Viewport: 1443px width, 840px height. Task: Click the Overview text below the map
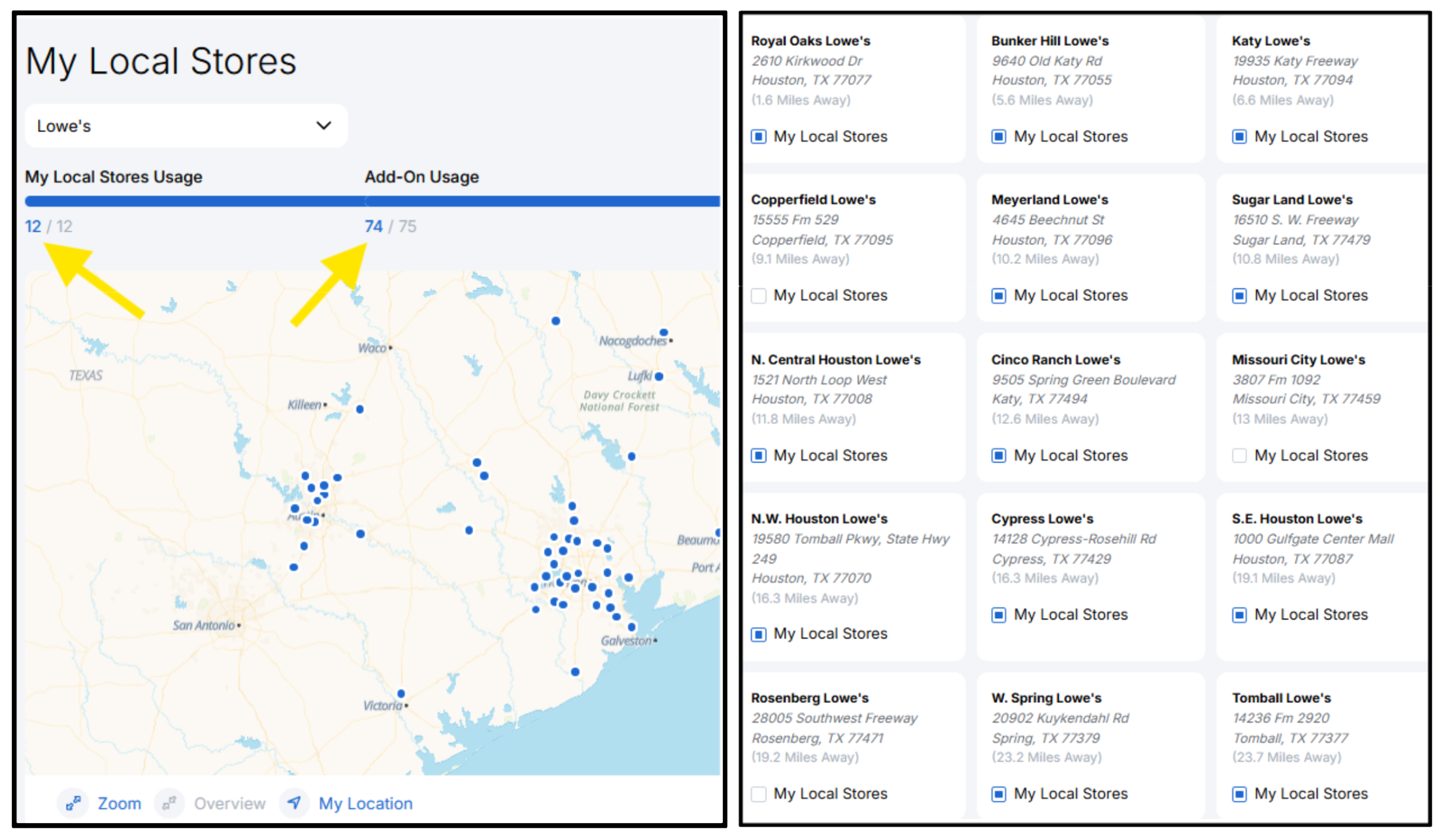point(229,803)
